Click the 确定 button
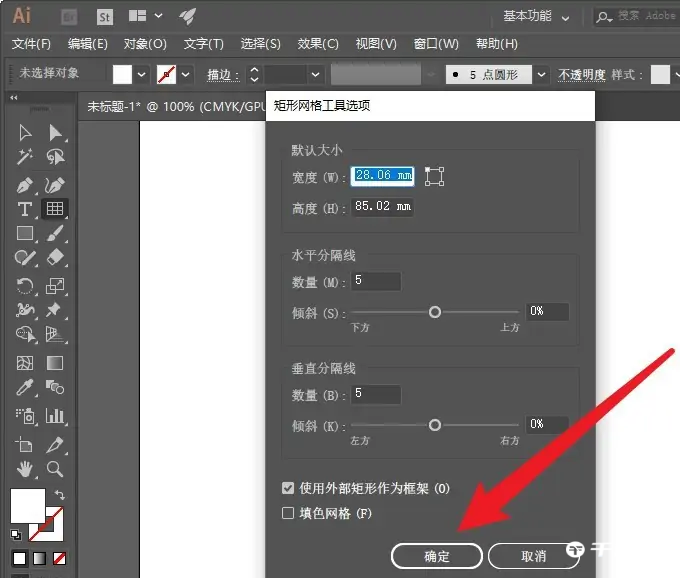 436,556
